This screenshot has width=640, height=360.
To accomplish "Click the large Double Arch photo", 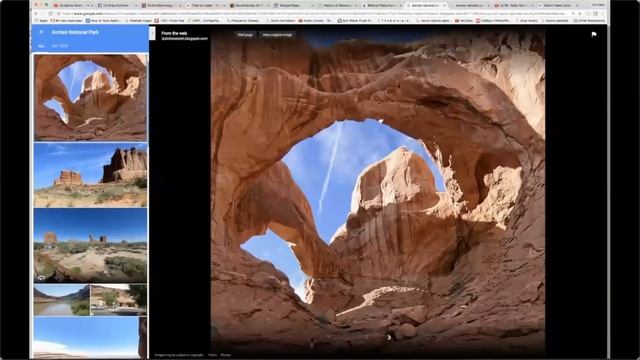I will tap(378, 192).
